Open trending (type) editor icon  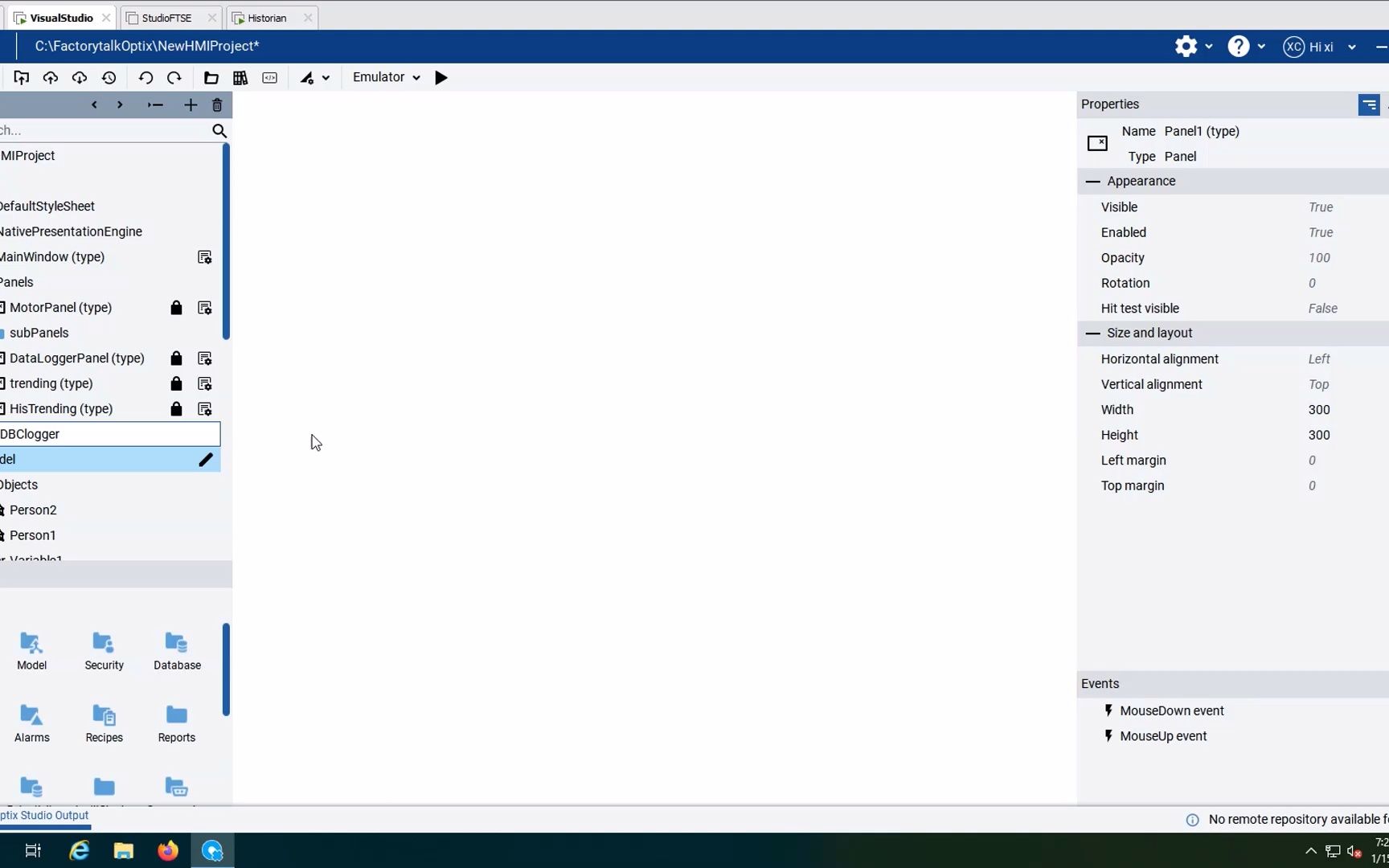click(205, 384)
